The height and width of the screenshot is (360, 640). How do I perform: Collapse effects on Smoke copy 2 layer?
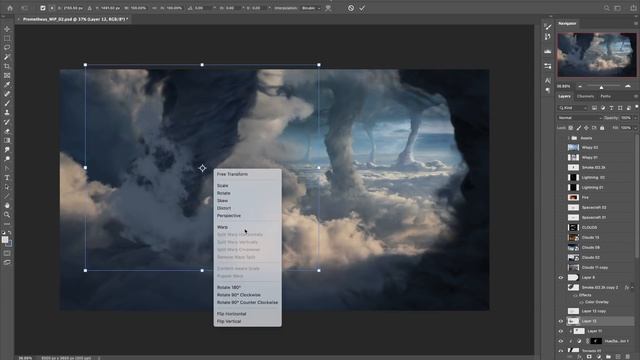click(632, 287)
